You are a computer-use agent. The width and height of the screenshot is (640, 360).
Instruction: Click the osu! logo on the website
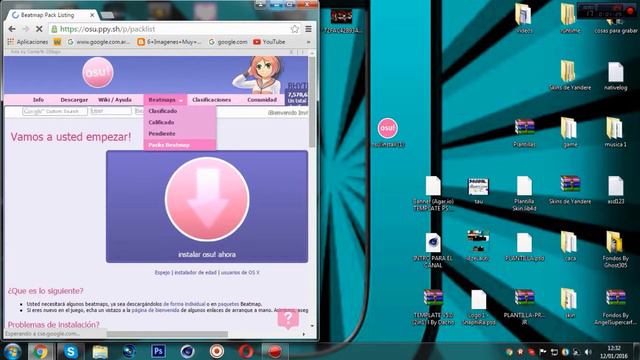click(x=98, y=73)
